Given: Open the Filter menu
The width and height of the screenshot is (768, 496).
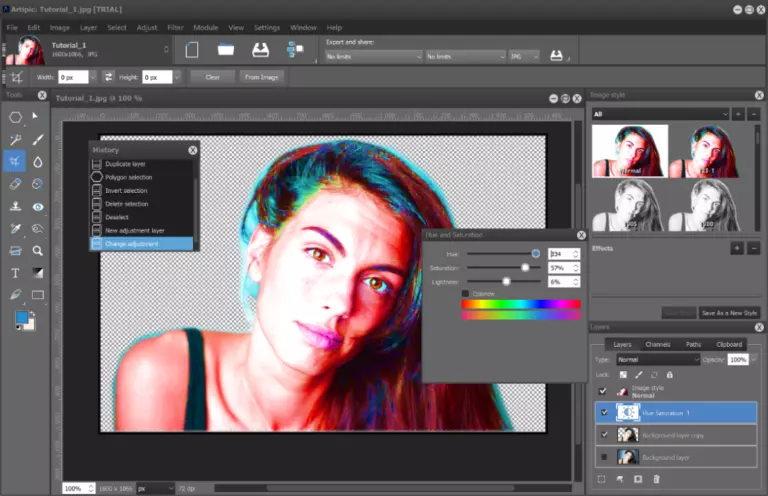Looking at the screenshot, I should [176, 27].
